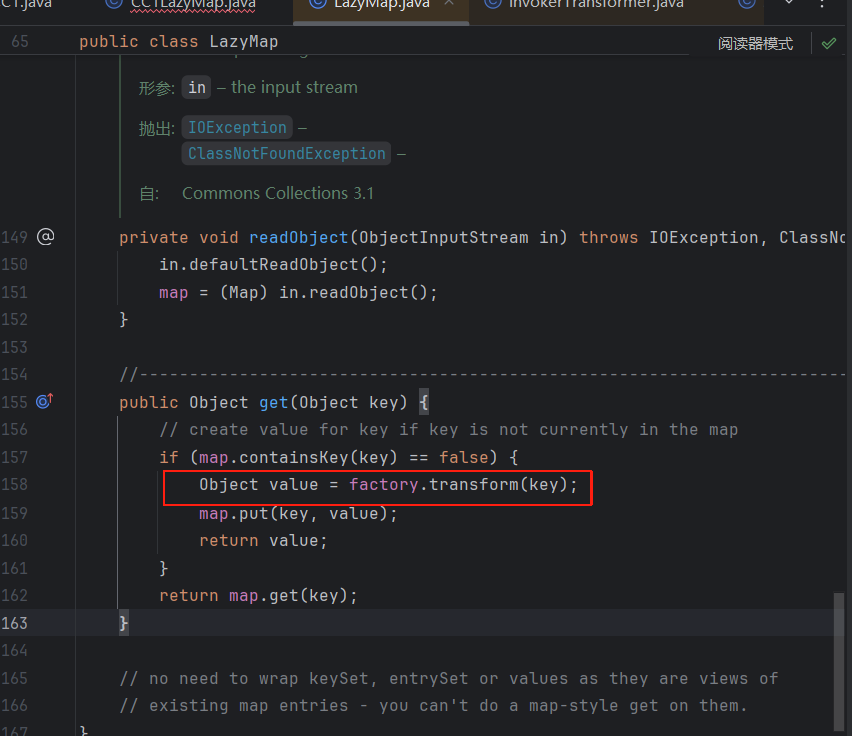Click the InvokerTransformer.java tab file icon
Image resolution: width=852 pixels, height=736 pixels.
(492, 4)
